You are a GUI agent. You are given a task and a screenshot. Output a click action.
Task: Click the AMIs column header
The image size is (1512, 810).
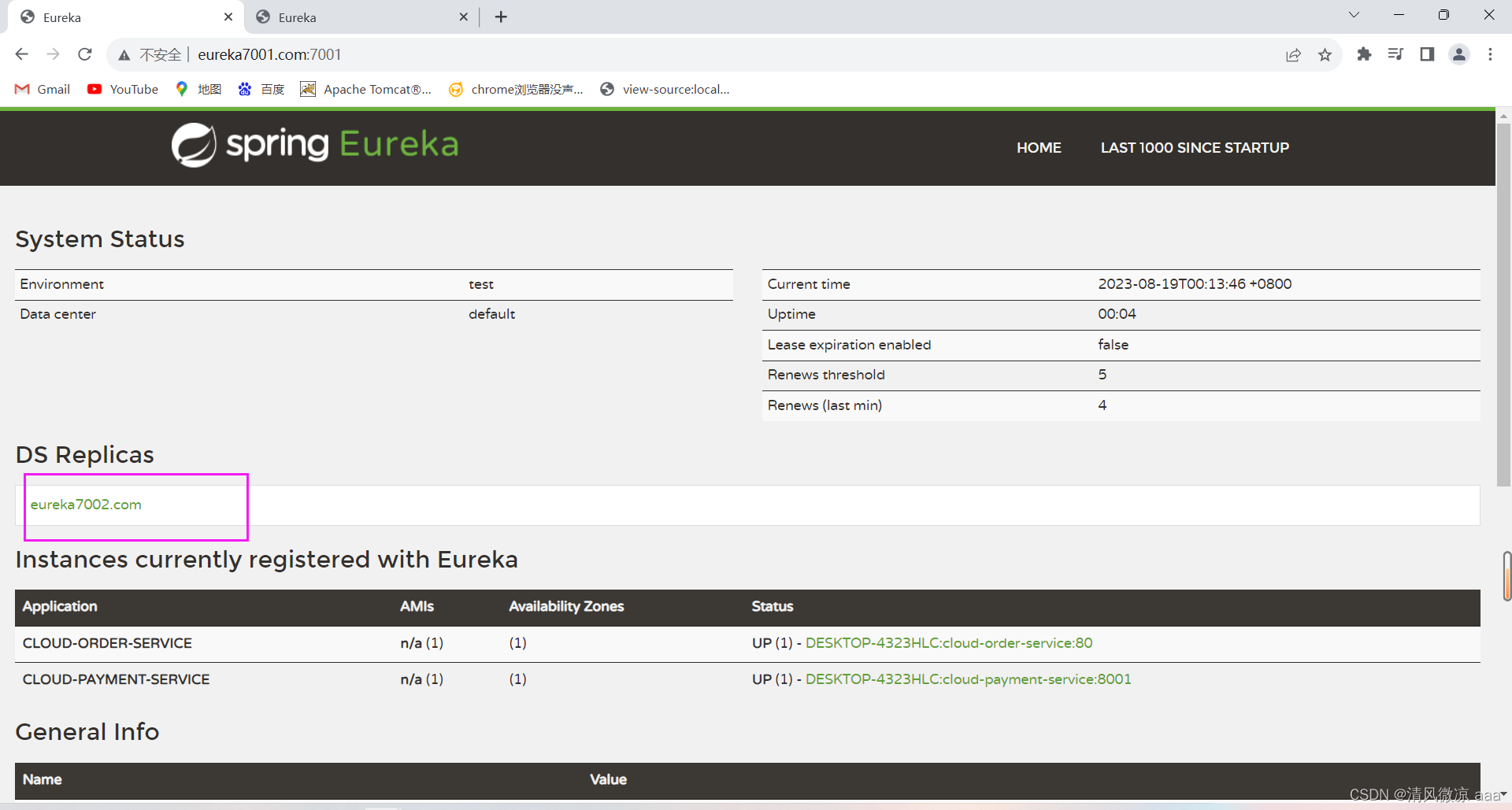coord(417,607)
